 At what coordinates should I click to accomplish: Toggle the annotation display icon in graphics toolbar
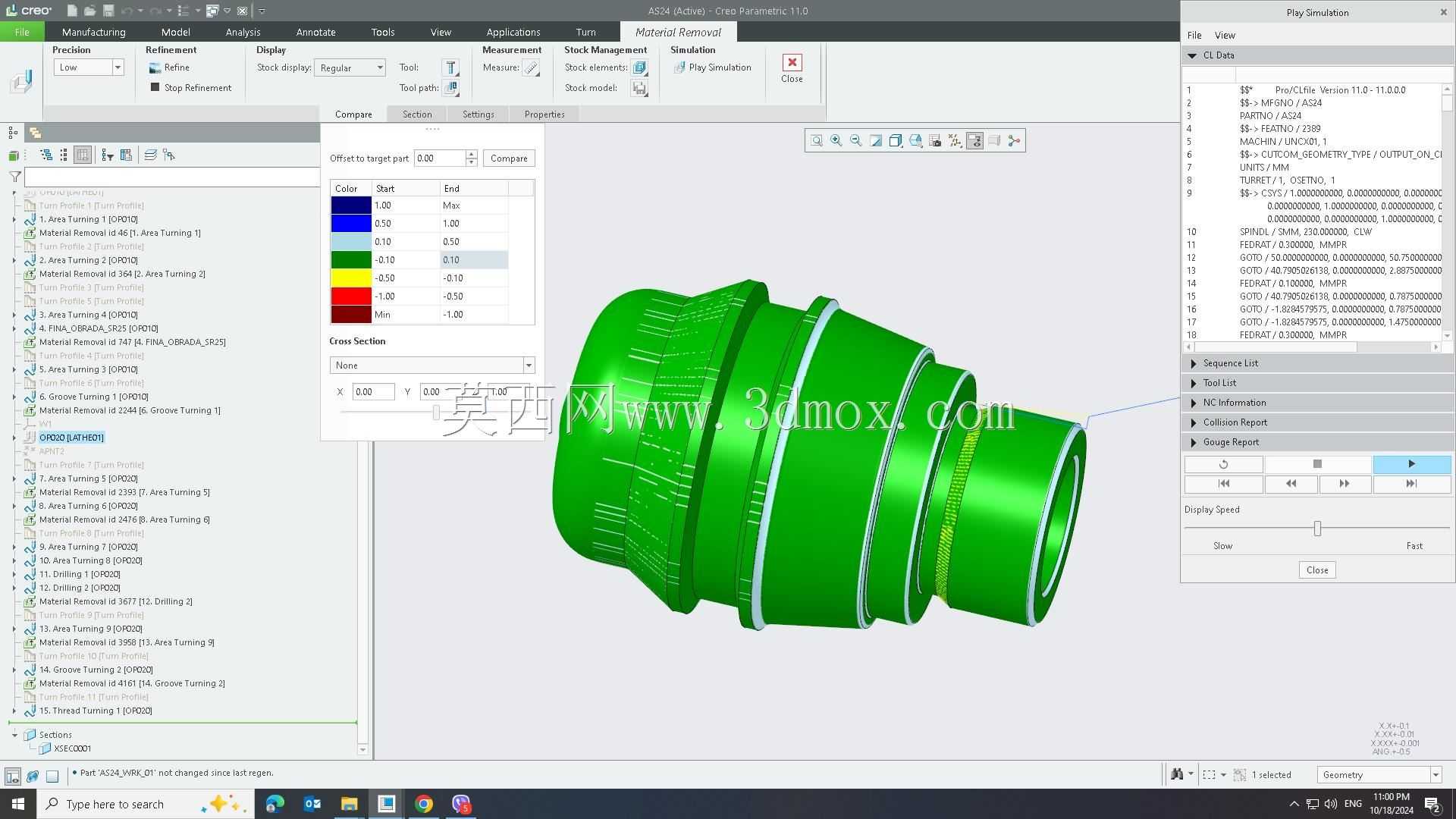974,140
